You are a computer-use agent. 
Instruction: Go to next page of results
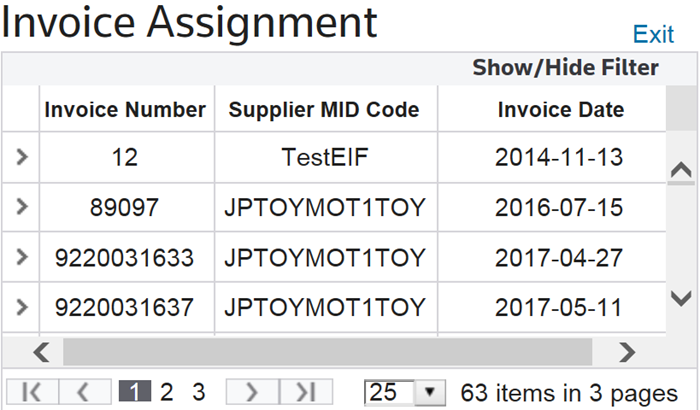point(252,392)
